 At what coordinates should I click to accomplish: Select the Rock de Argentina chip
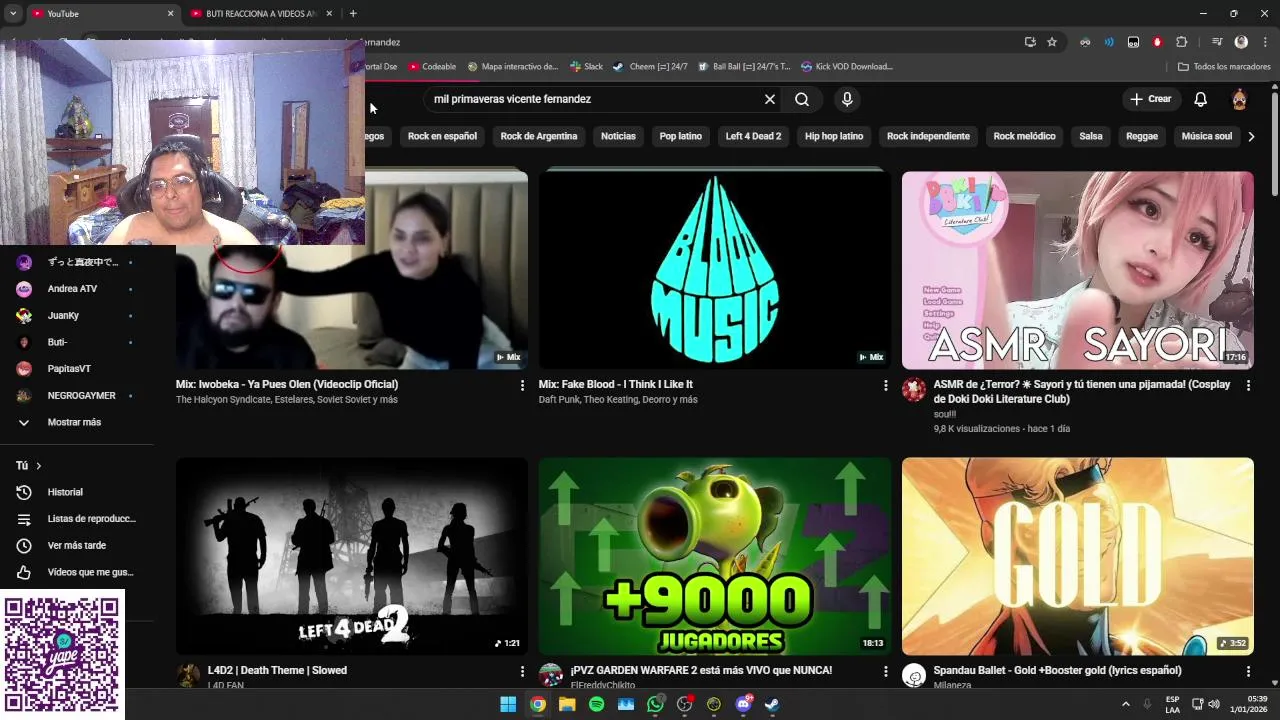tap(539, 136)
